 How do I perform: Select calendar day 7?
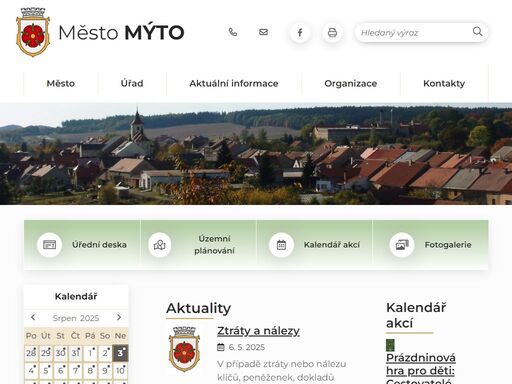coord(76,370)
